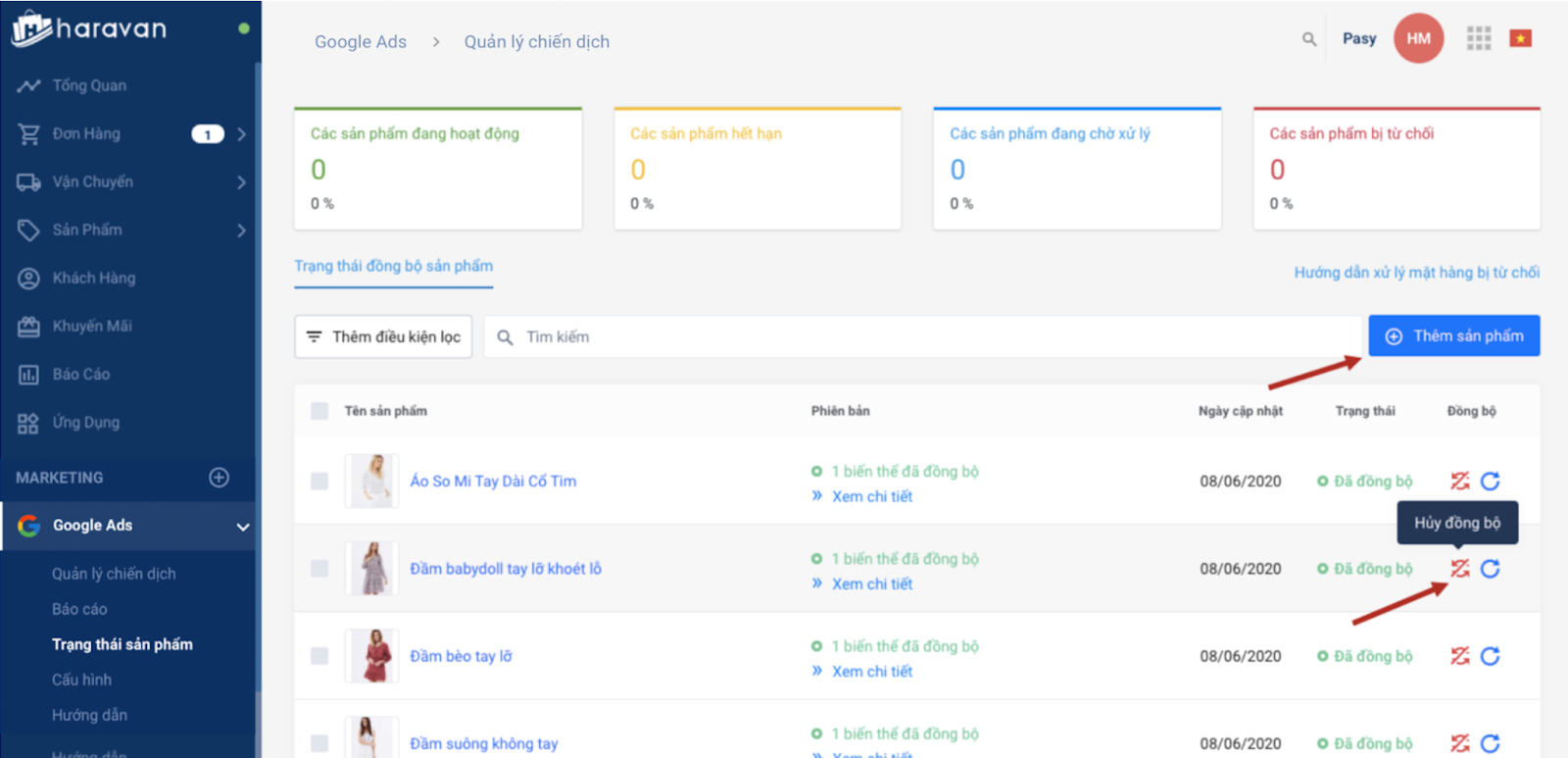Open the apps grid icon
The width and height of the screenshot is (1568, 758).
[1478, 38]
